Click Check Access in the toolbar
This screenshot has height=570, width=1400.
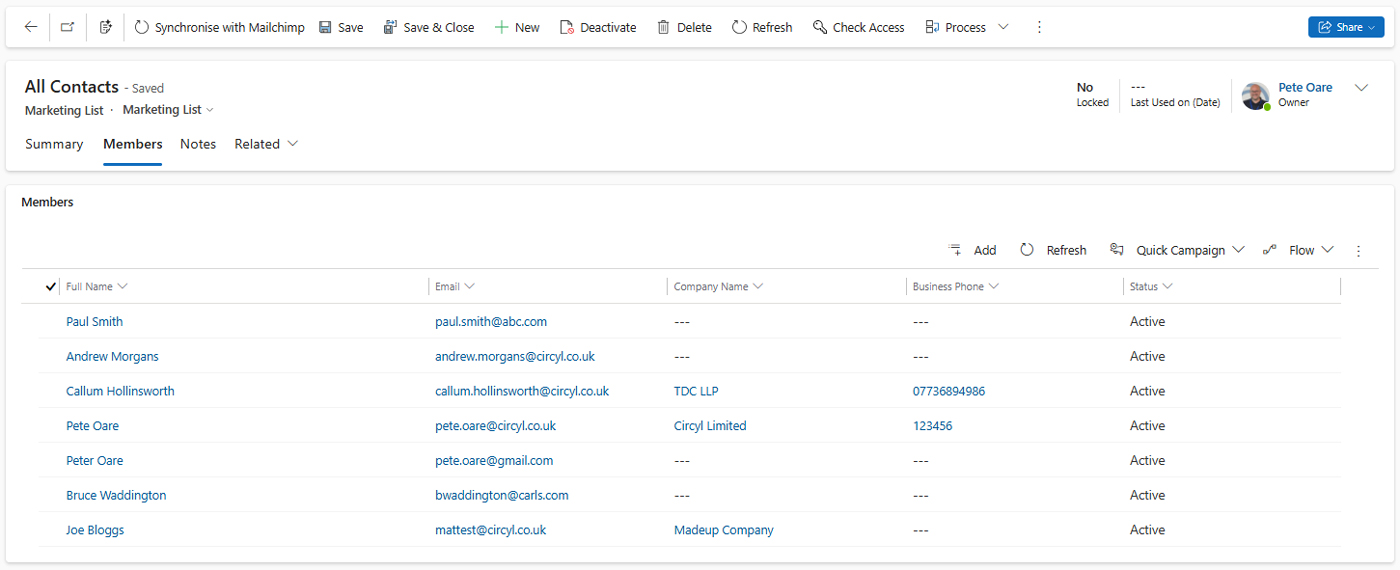858,27
